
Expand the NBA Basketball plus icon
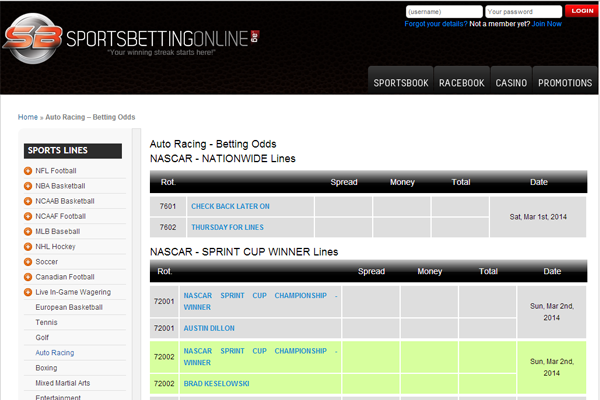(x=28, y=186)
